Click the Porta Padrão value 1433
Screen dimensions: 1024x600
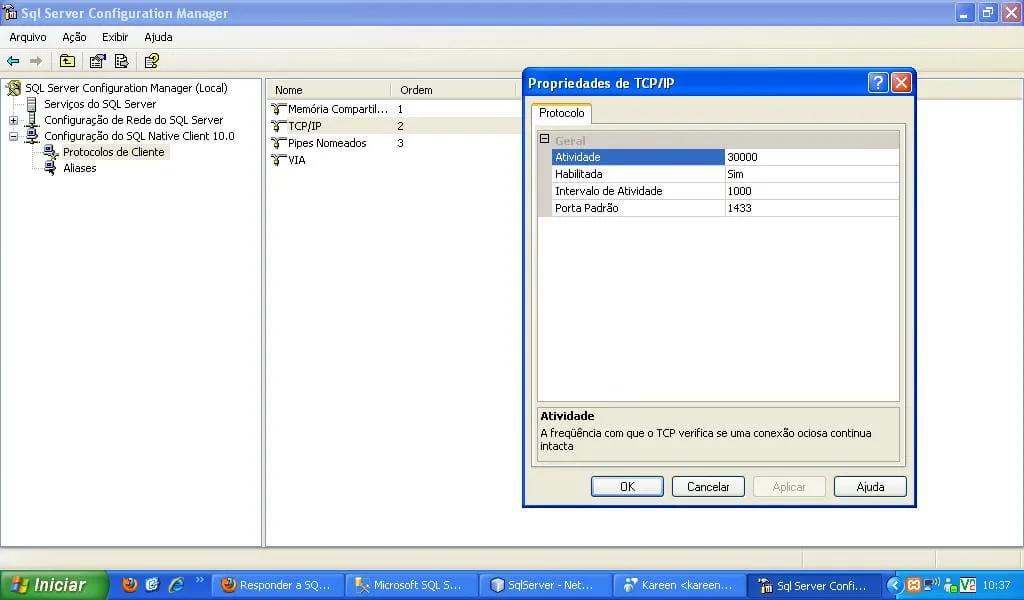click(x=812, y=208)
